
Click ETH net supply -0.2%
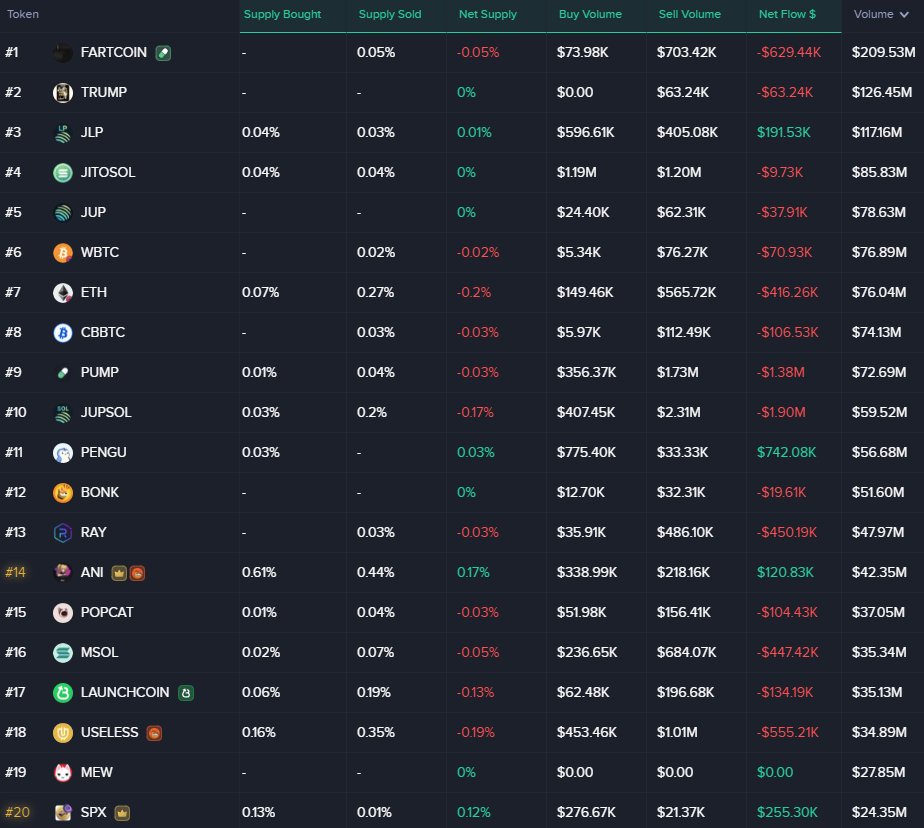[474, 293]
